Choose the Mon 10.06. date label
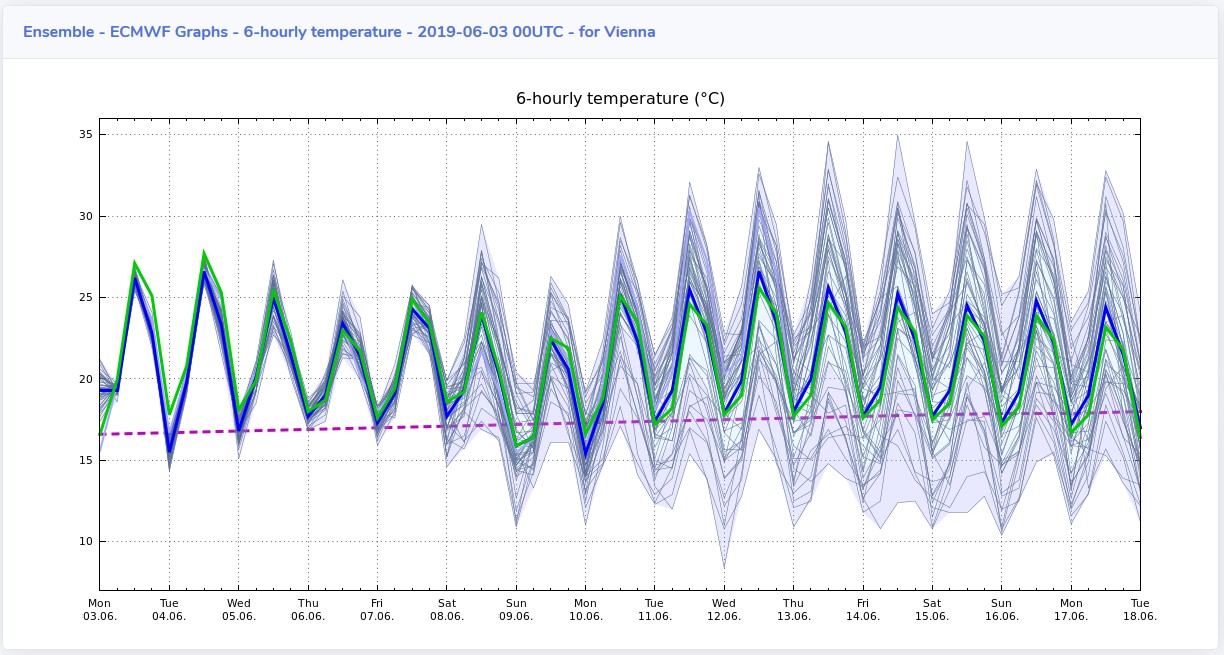This screenshot has height=655, width=1224. click(585, 610)
